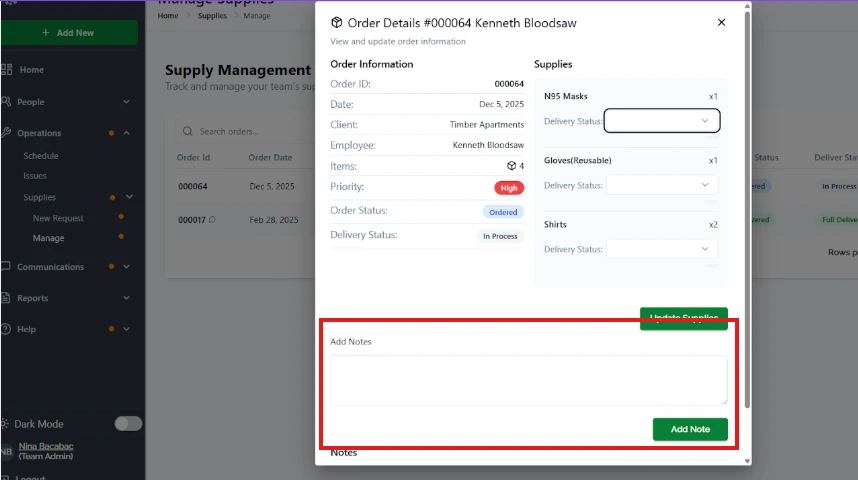This screenshot has height=480, width=858.
Task: Click the magnifier icon in Search orders
Action: 187,131
